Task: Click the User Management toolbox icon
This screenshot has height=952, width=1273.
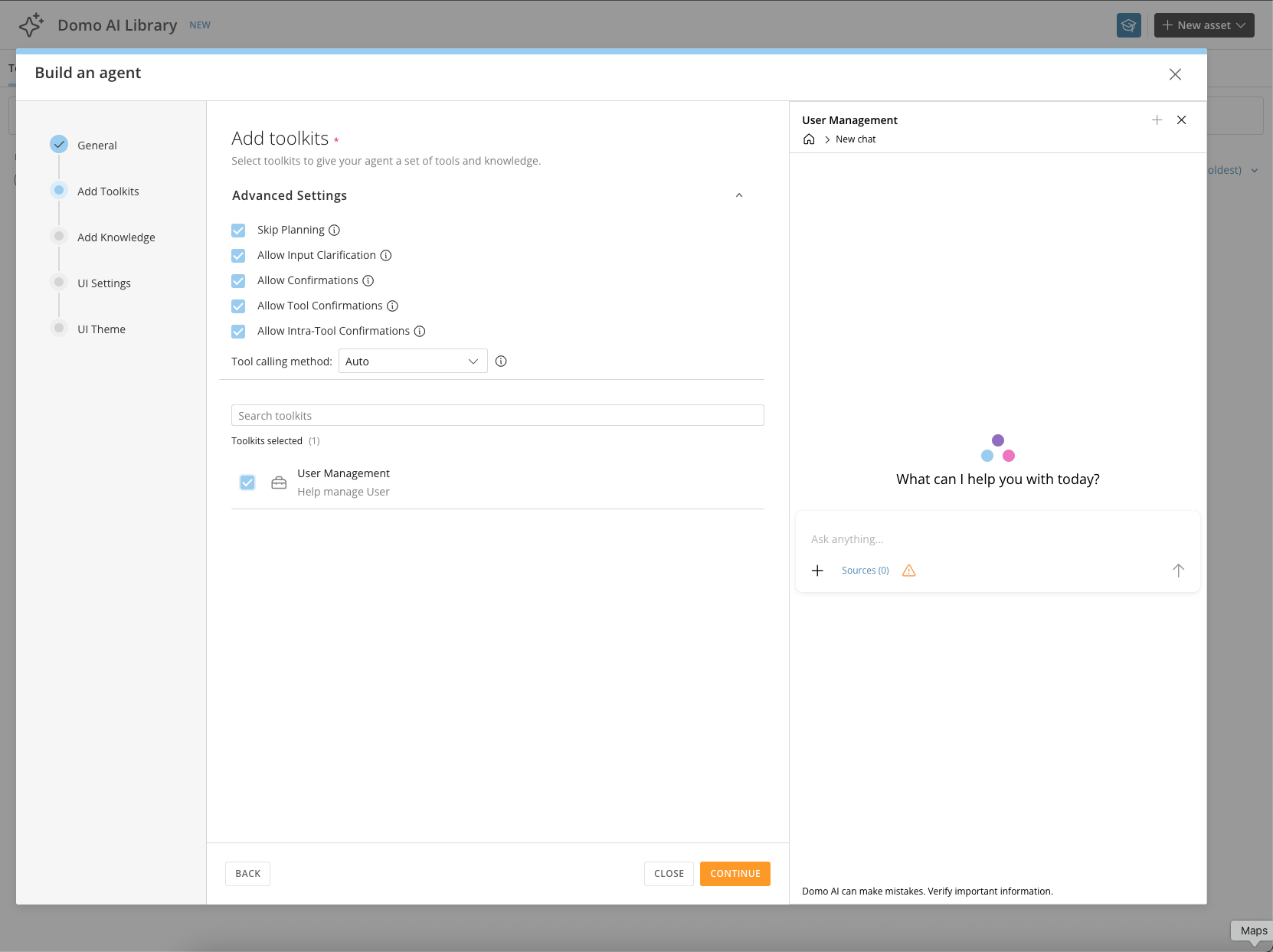Action: coord(279,483)
